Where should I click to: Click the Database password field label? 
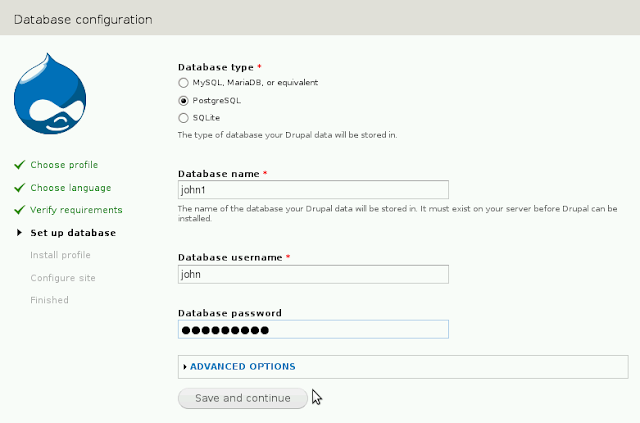coord(230,313)
